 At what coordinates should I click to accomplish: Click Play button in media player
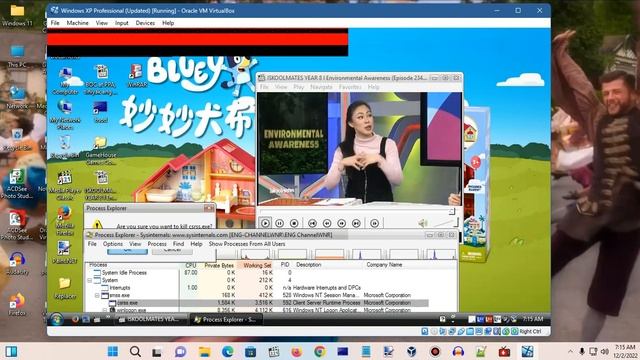click(265, 223)
